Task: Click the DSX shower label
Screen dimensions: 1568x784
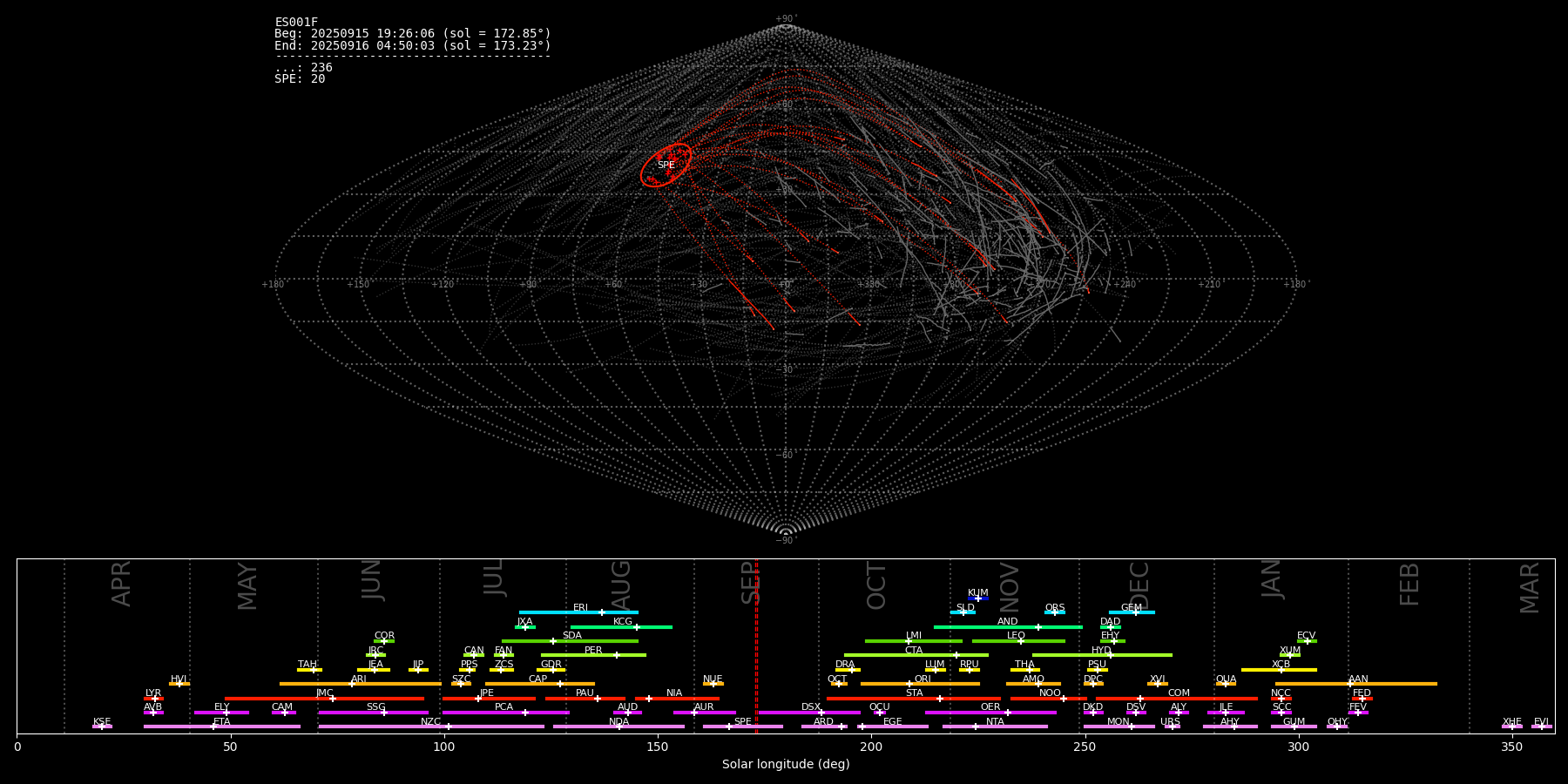Action: pos(812,707)
